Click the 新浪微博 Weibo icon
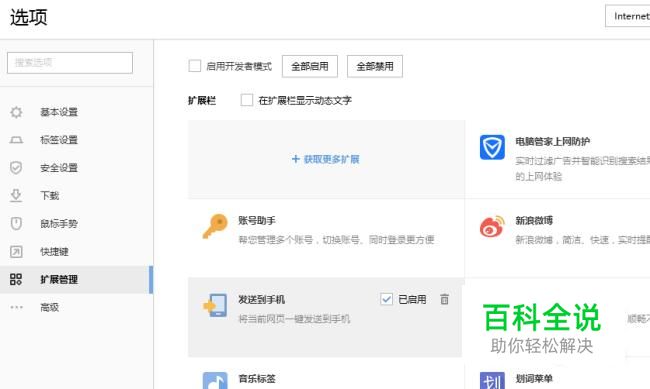 492,226
